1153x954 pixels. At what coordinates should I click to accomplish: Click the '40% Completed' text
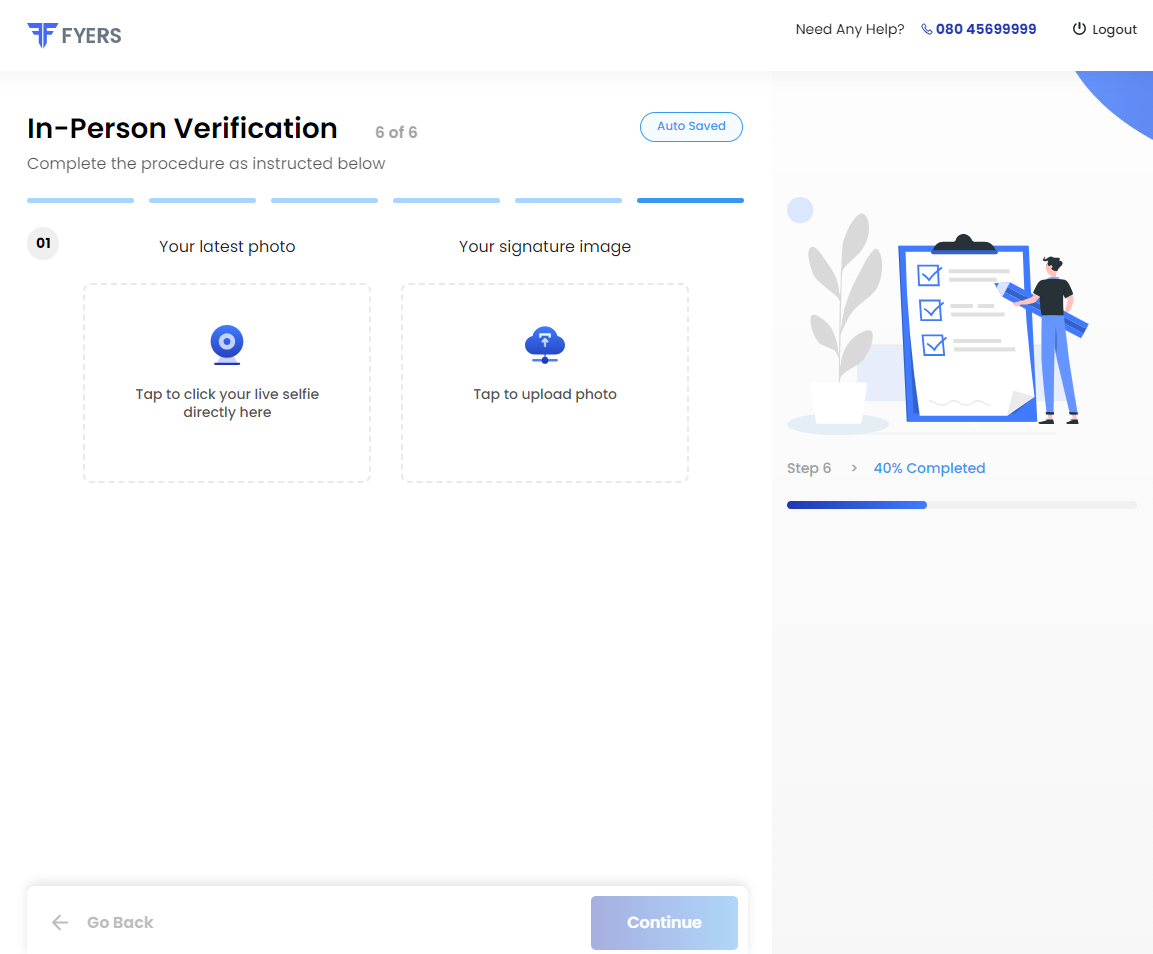click(929, 469)
